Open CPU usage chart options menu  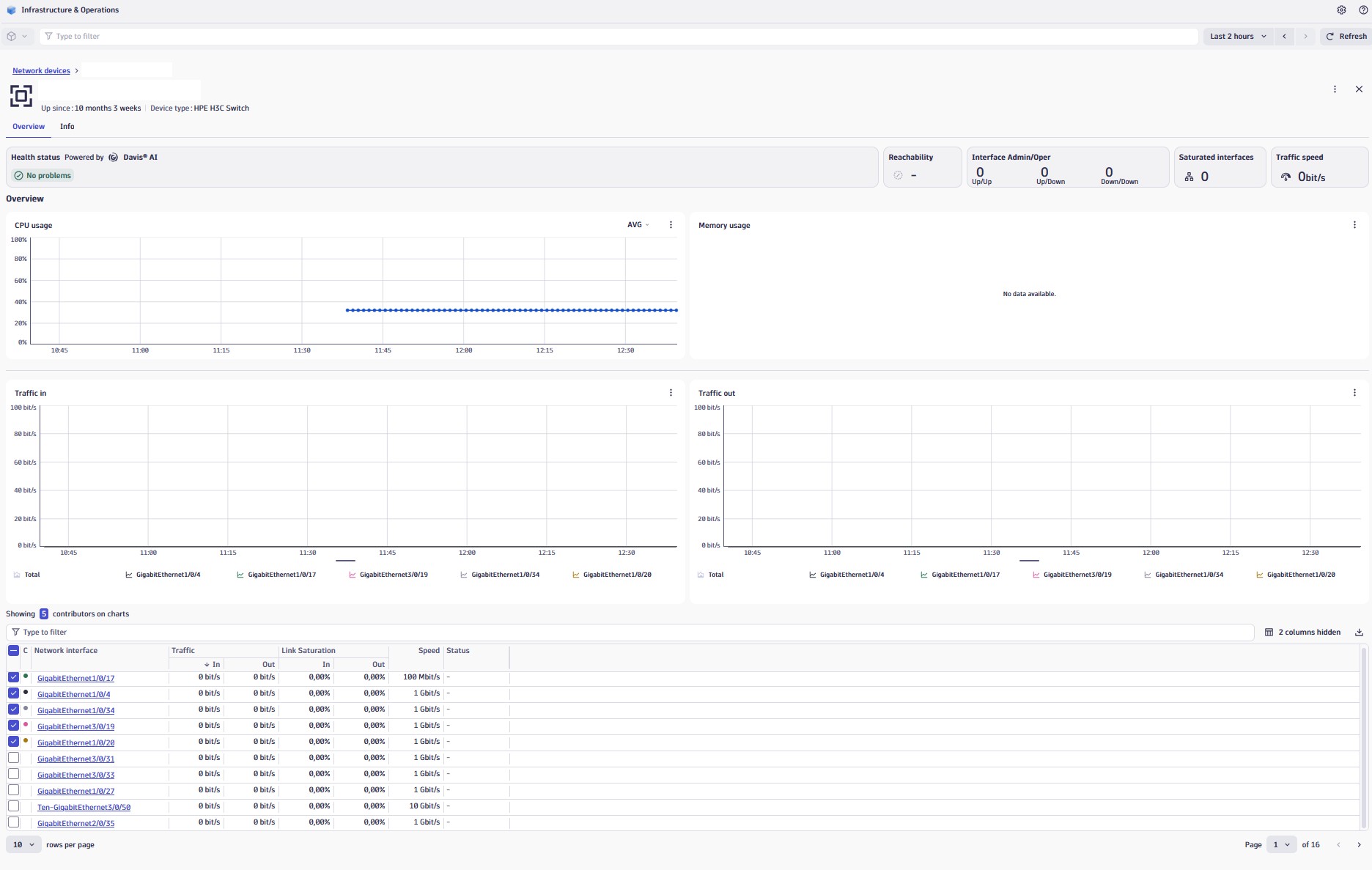(671, 225)
